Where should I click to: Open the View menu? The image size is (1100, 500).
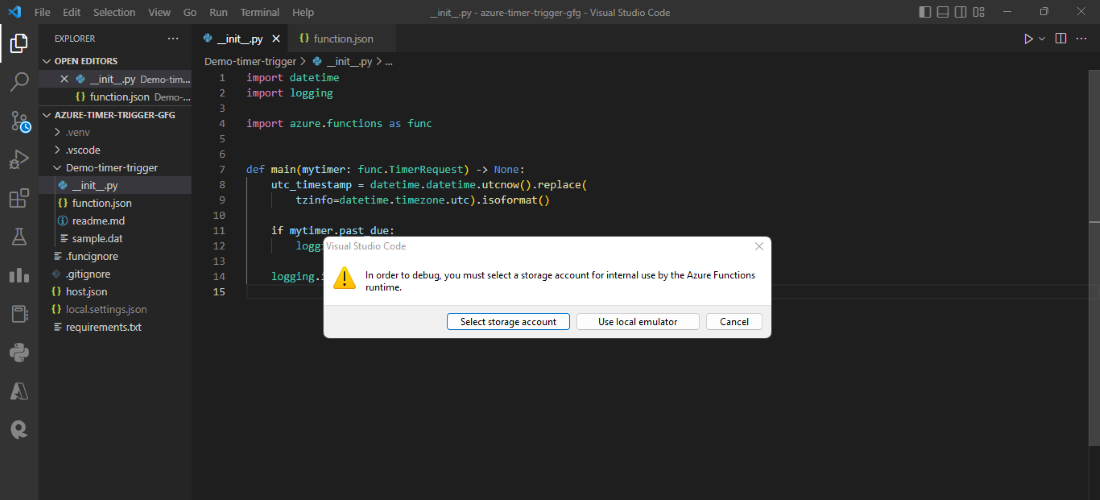[x=159, y=12]
